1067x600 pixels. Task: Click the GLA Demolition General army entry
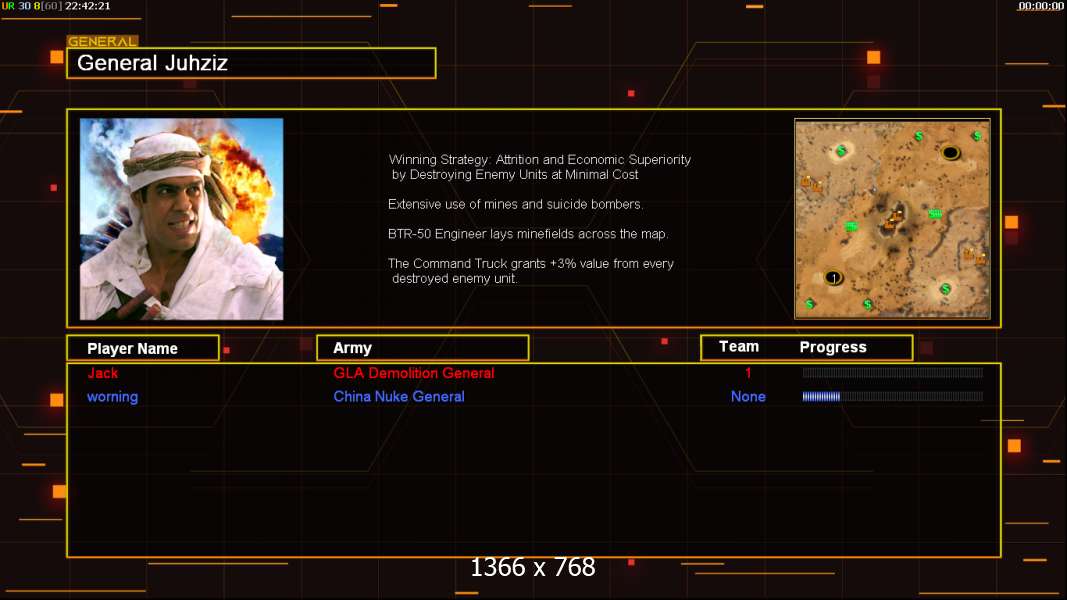[x=414, y=373]
